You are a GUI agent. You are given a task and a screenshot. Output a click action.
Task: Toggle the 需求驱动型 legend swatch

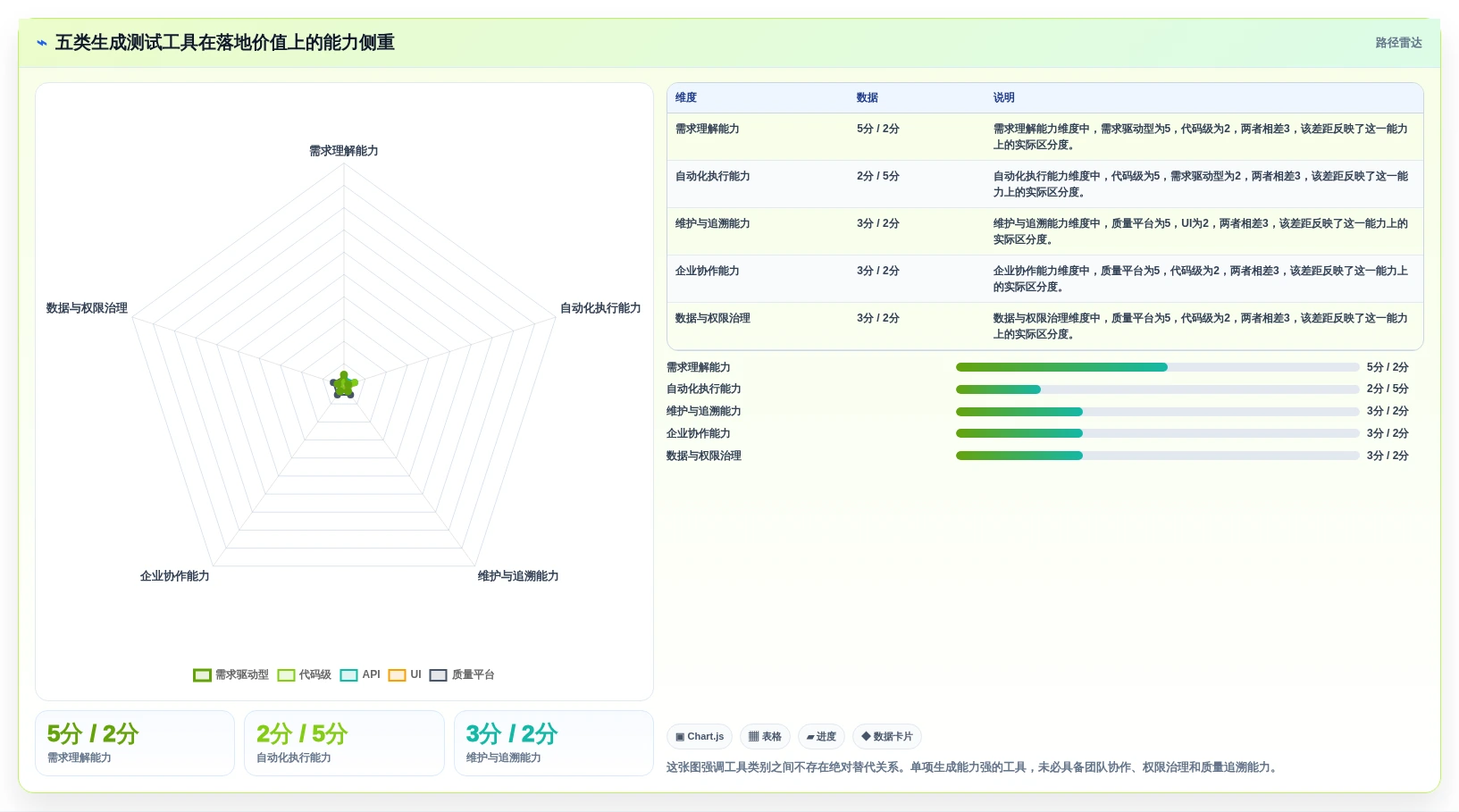[202, 675]
